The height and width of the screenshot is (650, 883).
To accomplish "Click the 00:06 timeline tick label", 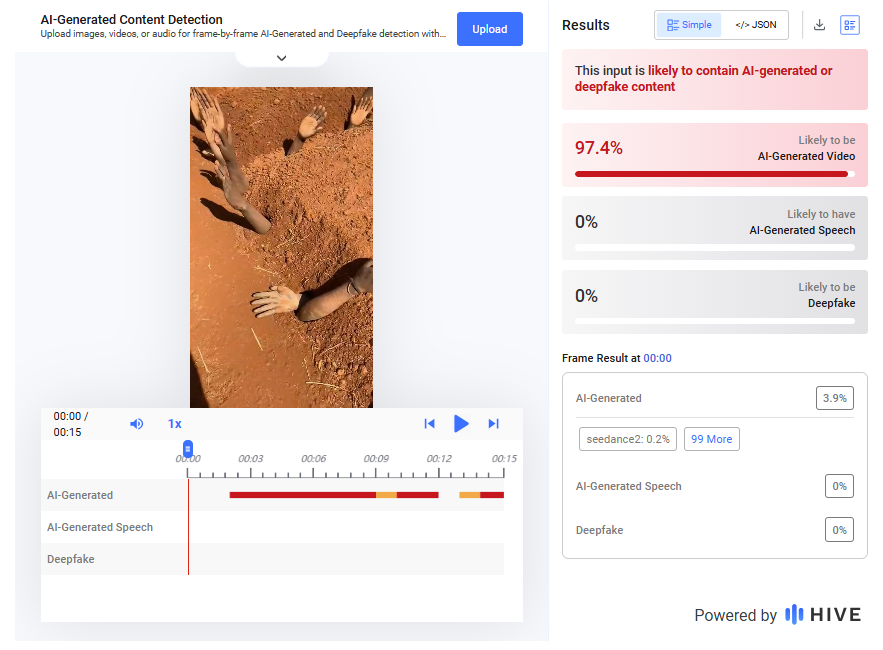I will (x=313, y=458).
